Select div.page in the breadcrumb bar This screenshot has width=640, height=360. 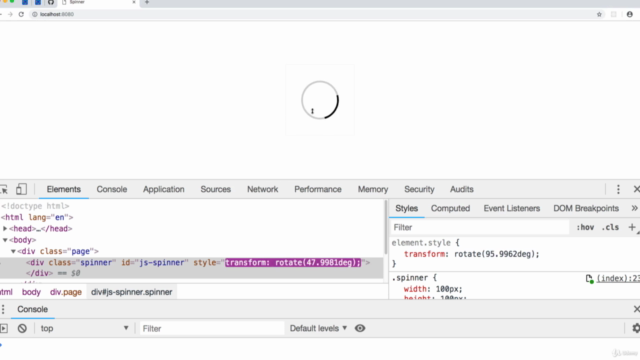tap(66, 292)
